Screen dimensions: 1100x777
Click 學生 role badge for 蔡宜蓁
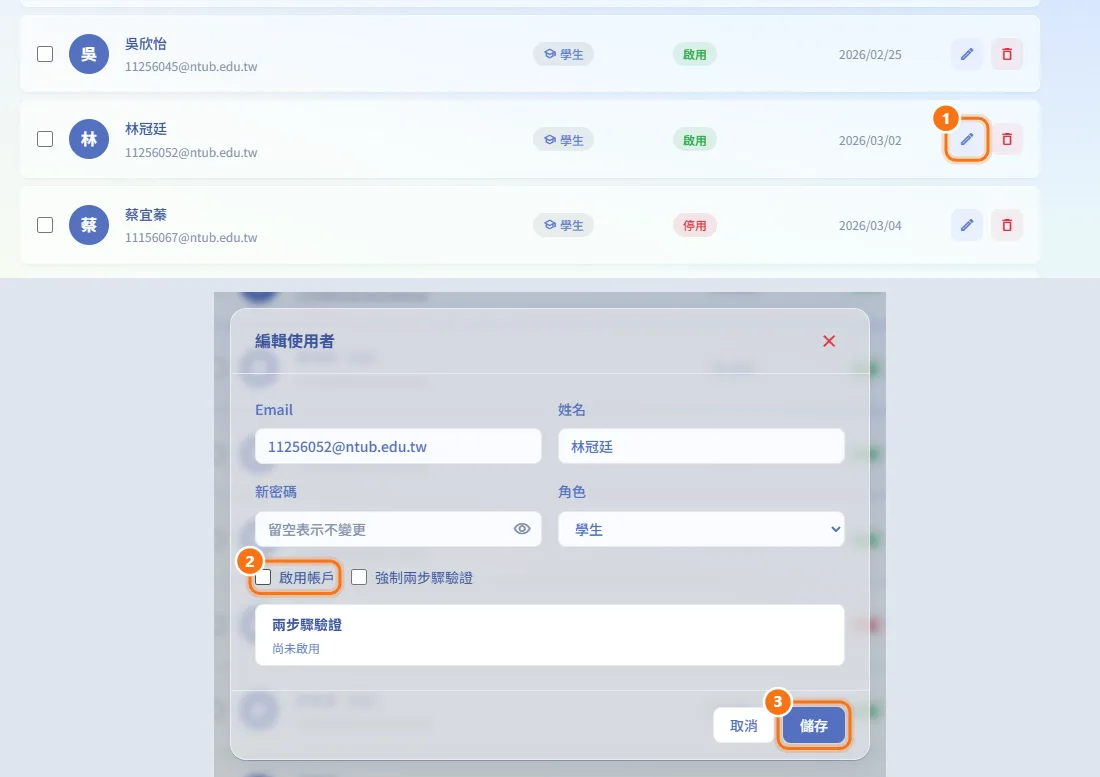point(563,225)
